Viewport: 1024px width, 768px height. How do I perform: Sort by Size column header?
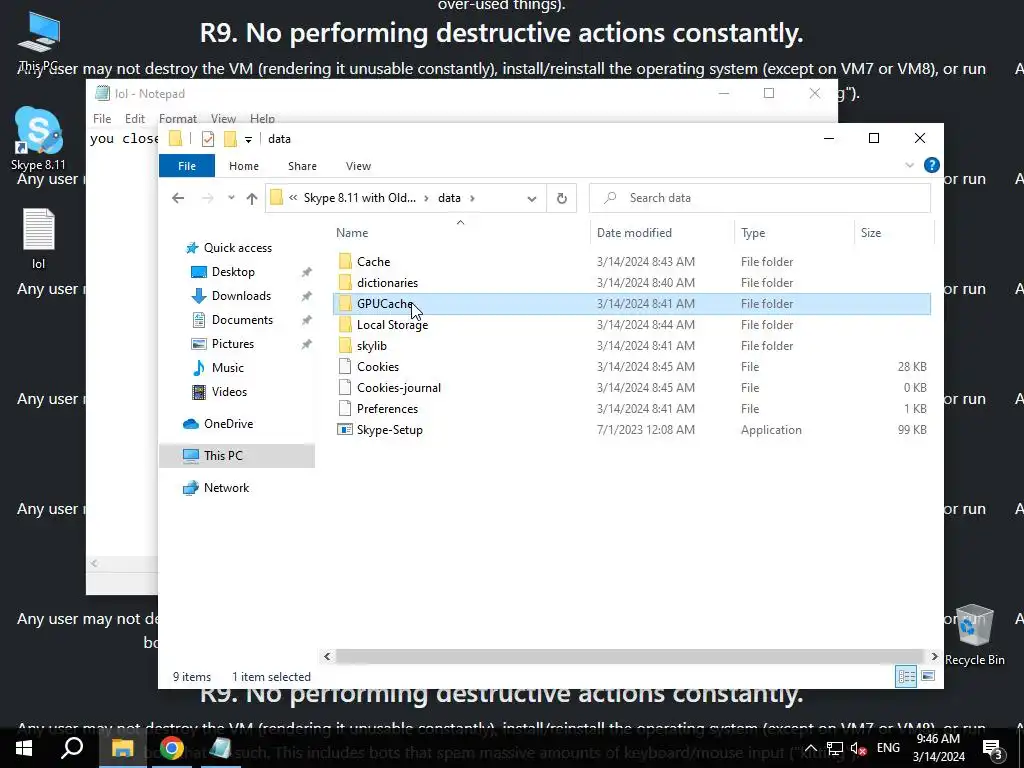(x=894, y=232)
